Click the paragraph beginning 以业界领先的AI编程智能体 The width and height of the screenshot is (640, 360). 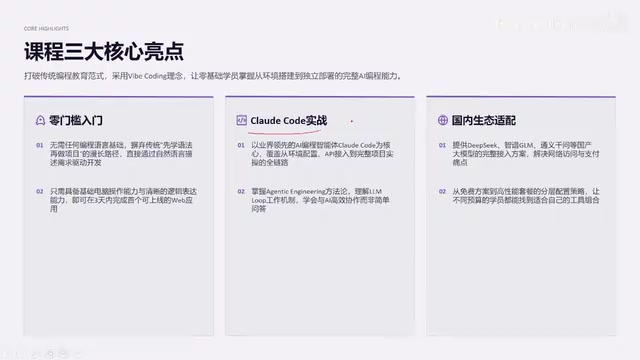(x=322, y=154)
